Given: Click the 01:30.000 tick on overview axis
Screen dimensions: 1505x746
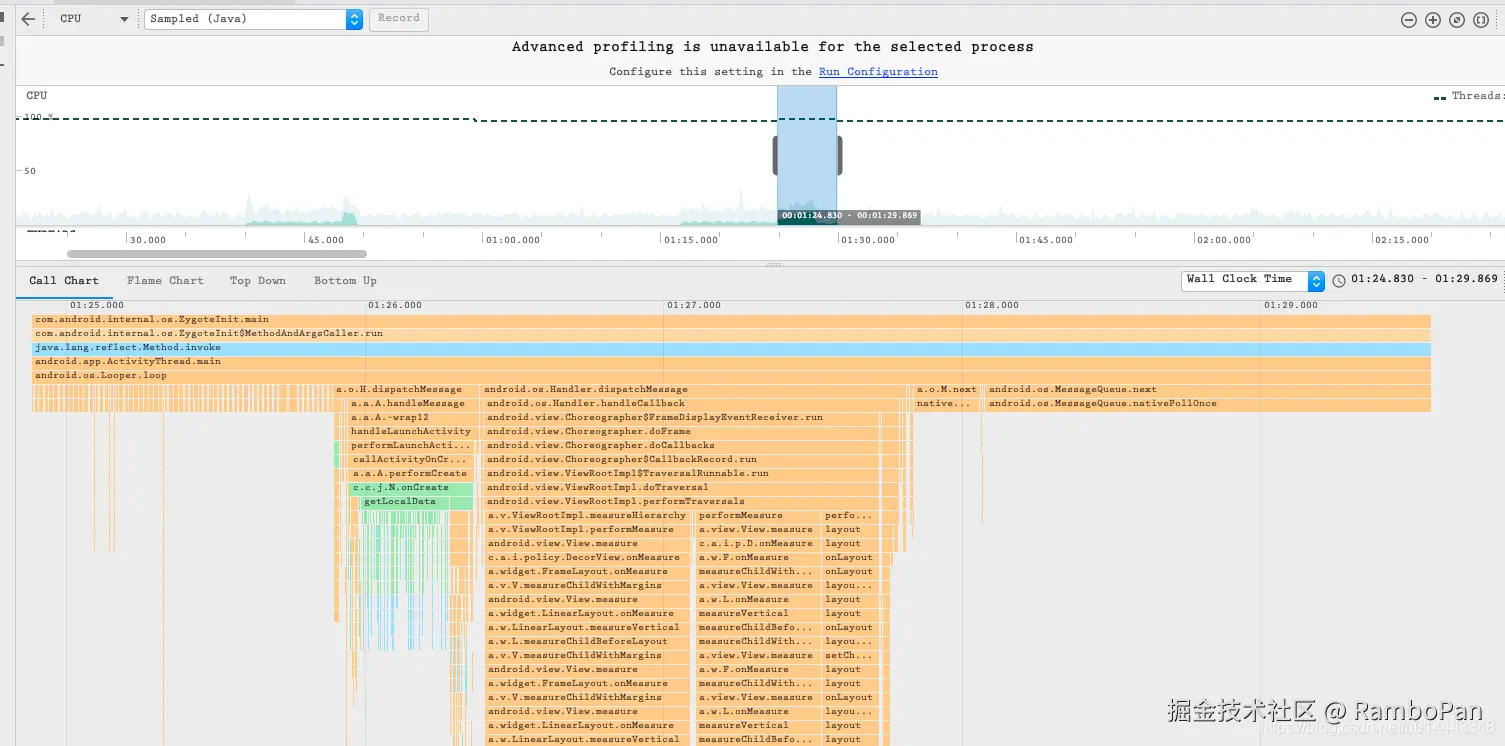Looking at the screenshot, I should [x=867, y=240].
